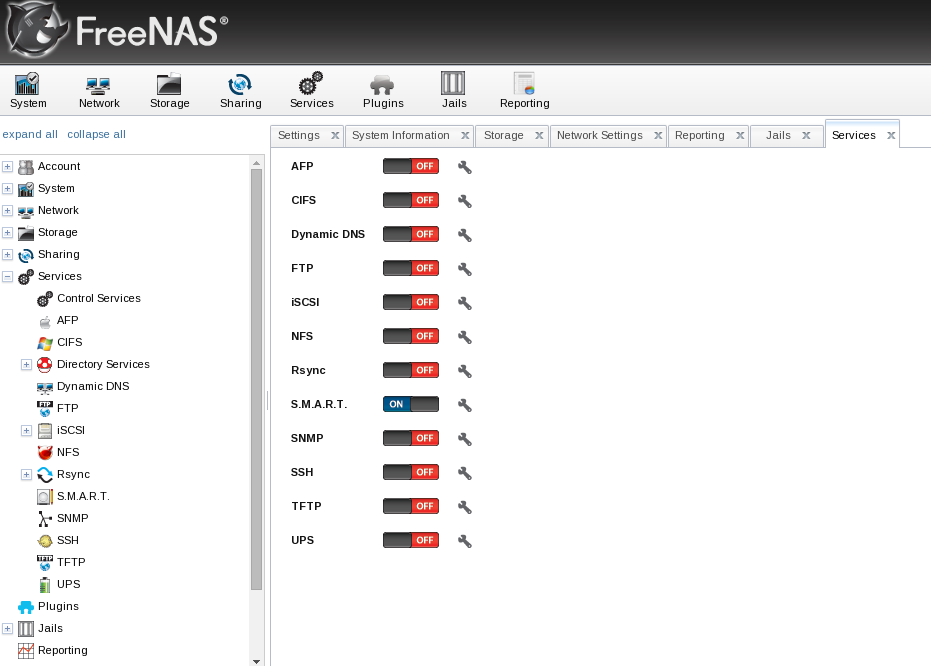Expand the Sharing tree node
The width and height of the screenshot is (931, 666).
[x=7, y=255]
